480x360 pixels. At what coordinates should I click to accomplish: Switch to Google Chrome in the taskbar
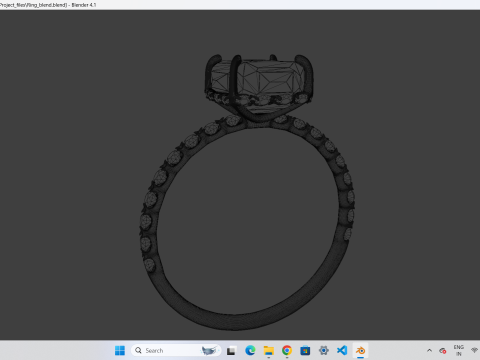pos(287,351)
